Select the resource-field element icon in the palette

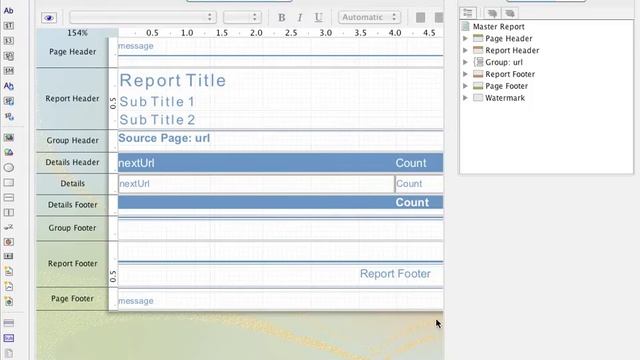pyautogui.click(x=9, y=101)
